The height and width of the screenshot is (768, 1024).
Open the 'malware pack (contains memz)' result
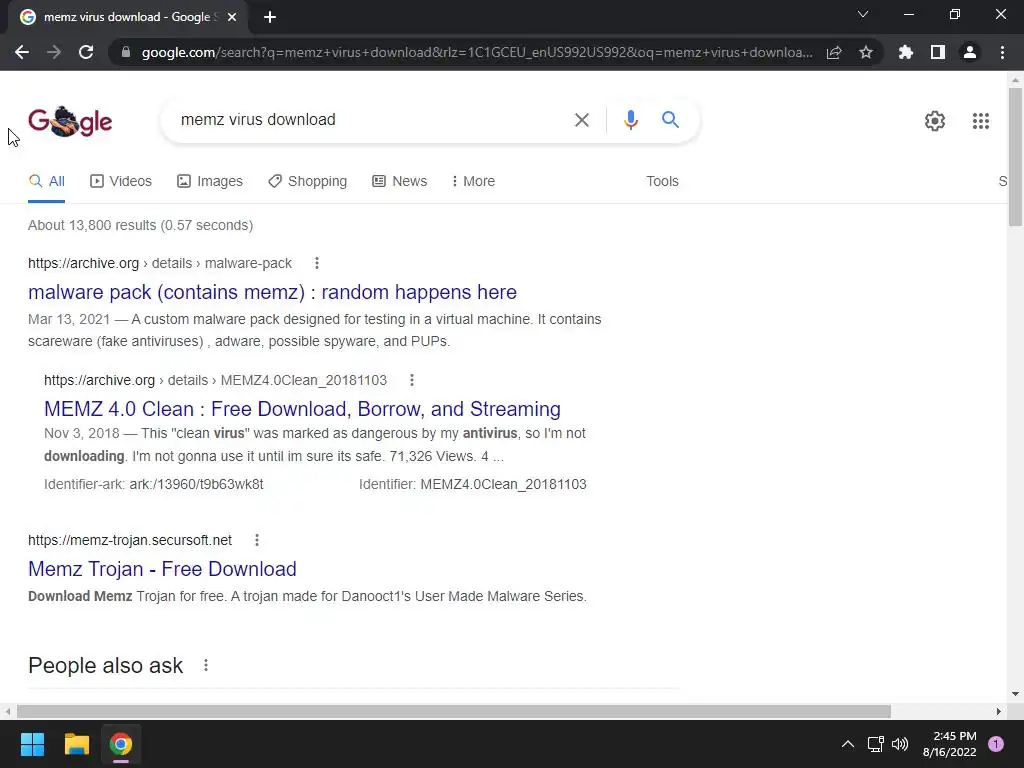point(272,292)
